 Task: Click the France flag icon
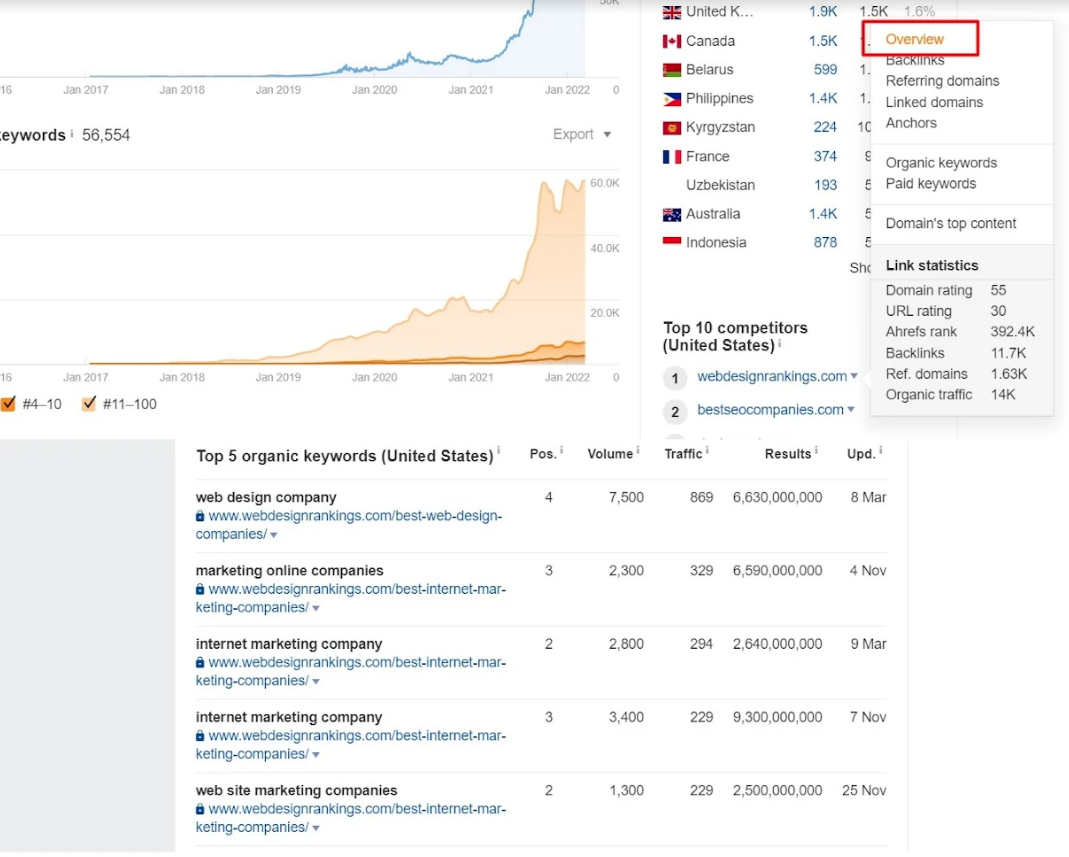click(670, 156)
